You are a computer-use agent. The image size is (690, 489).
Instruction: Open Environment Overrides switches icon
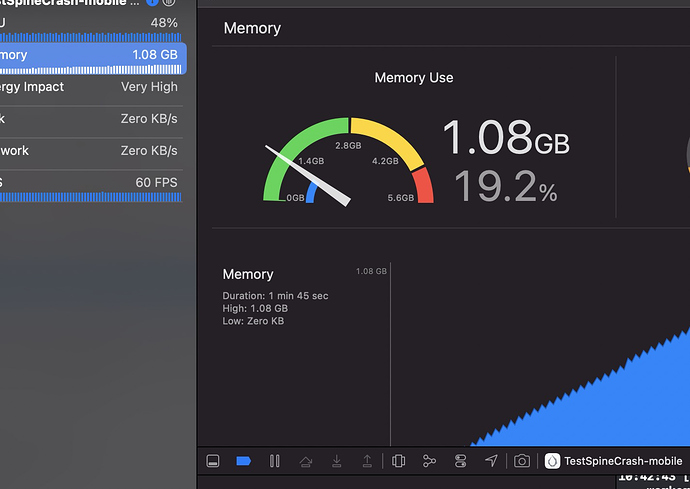pyautogui.click(x=460, y=461)
